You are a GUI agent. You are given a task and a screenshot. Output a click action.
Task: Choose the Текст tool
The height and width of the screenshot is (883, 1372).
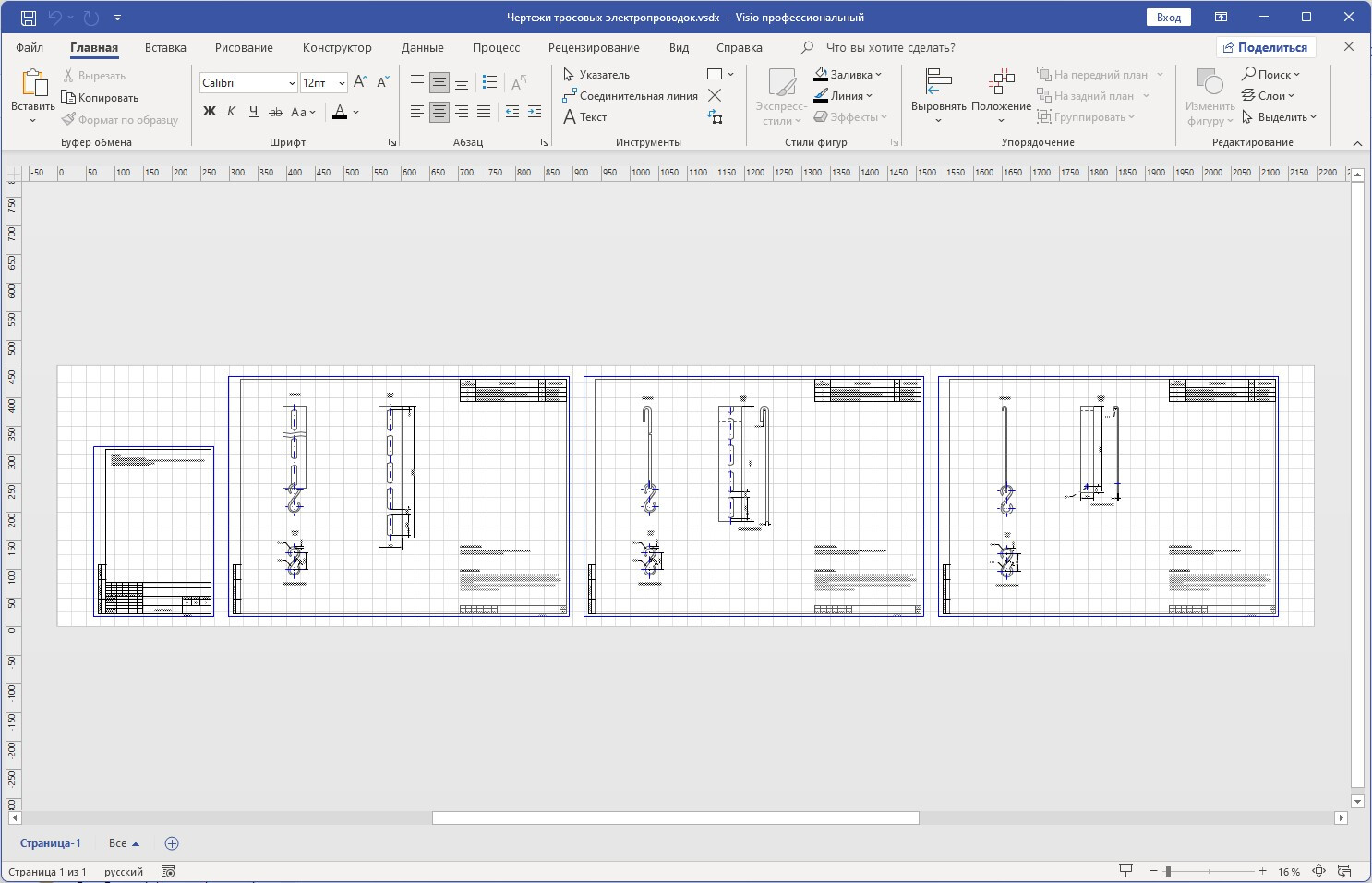584,117
